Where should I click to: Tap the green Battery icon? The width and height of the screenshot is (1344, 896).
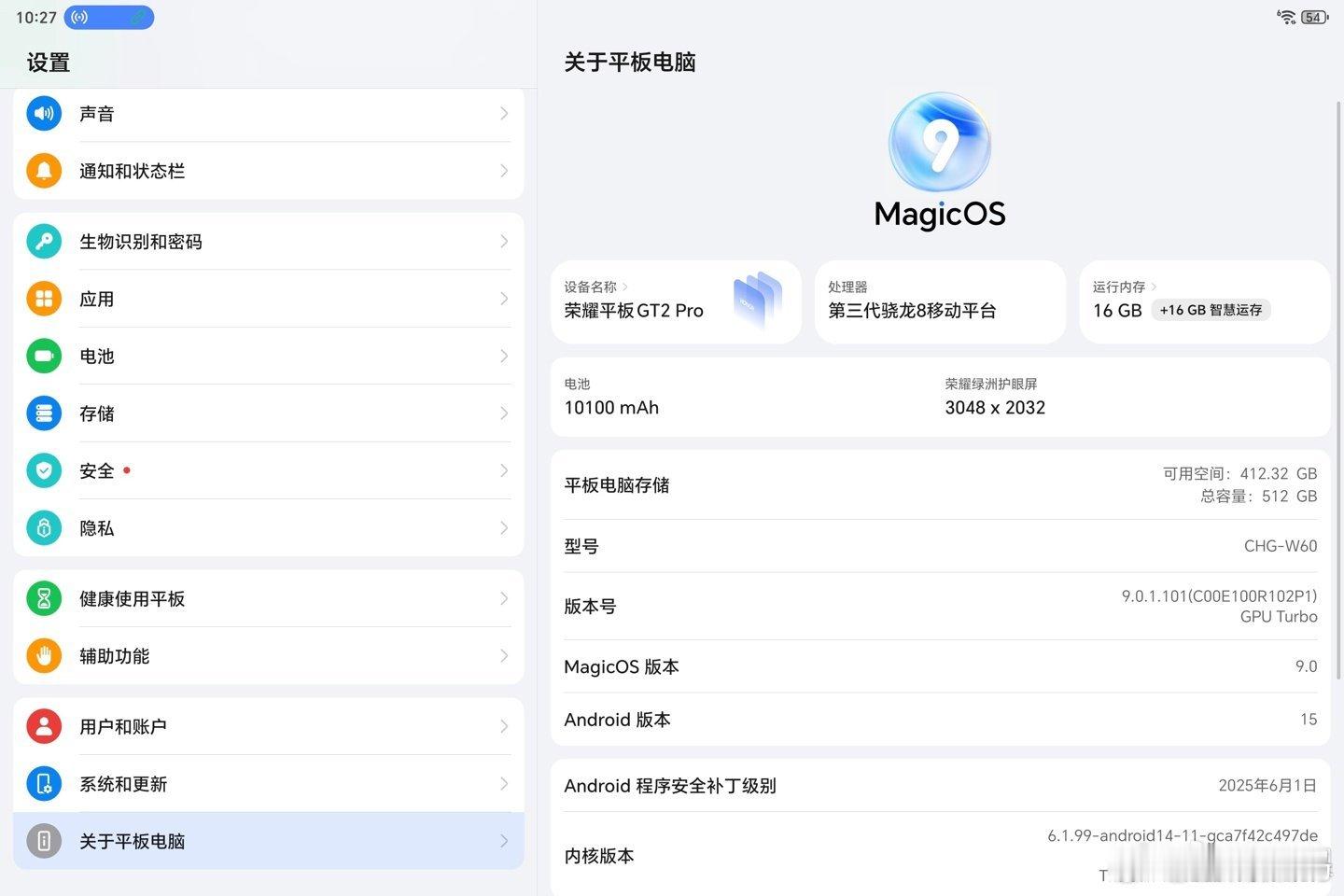point(44,356)
